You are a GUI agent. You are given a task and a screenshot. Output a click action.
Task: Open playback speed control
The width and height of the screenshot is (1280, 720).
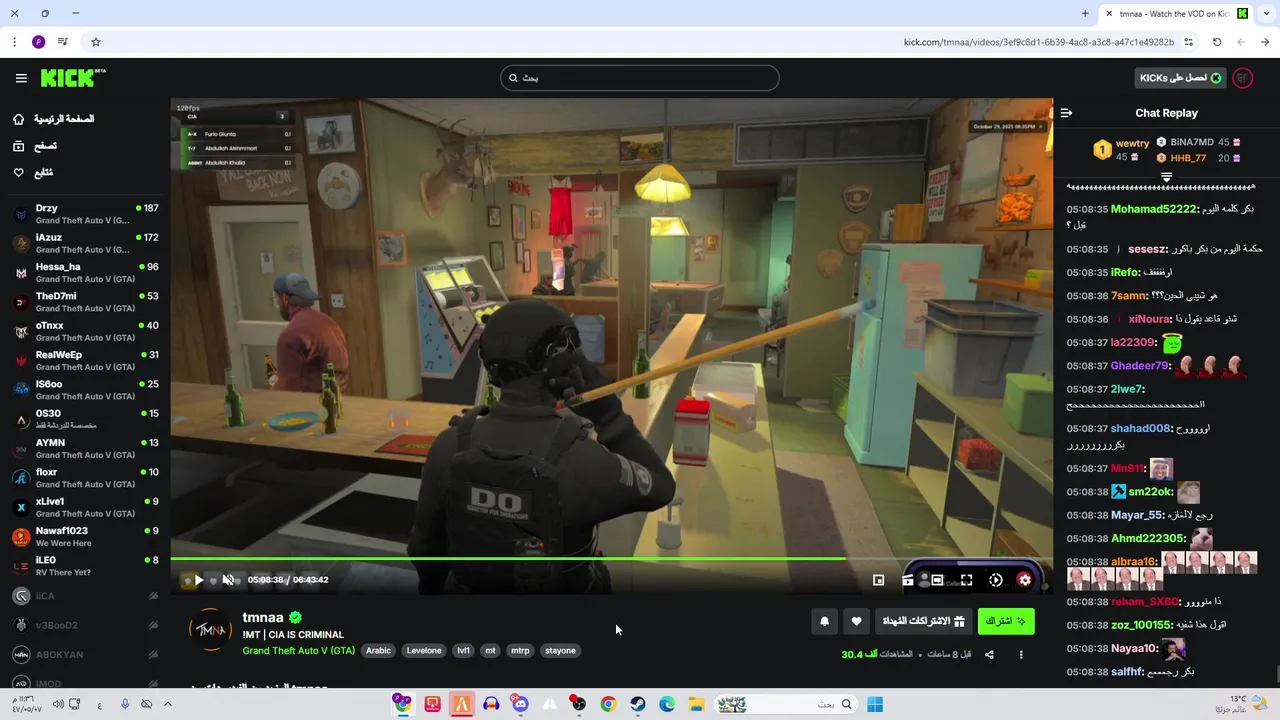point(995,580)
